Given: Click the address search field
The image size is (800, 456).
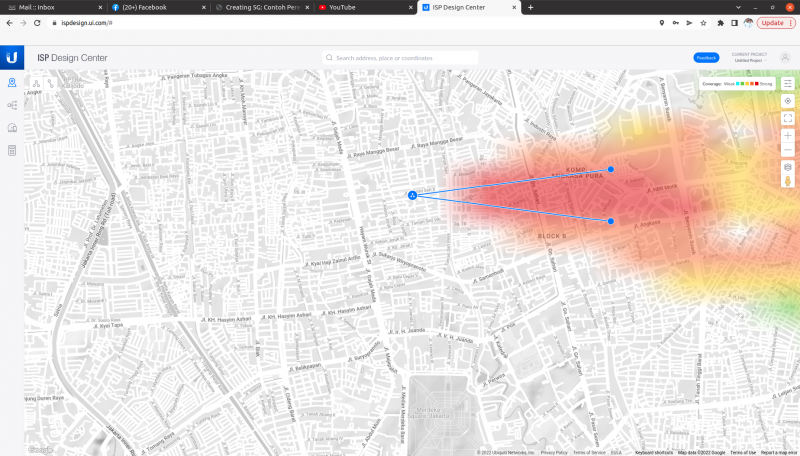Looking at the screenshot, I should [x=400, y=58].
